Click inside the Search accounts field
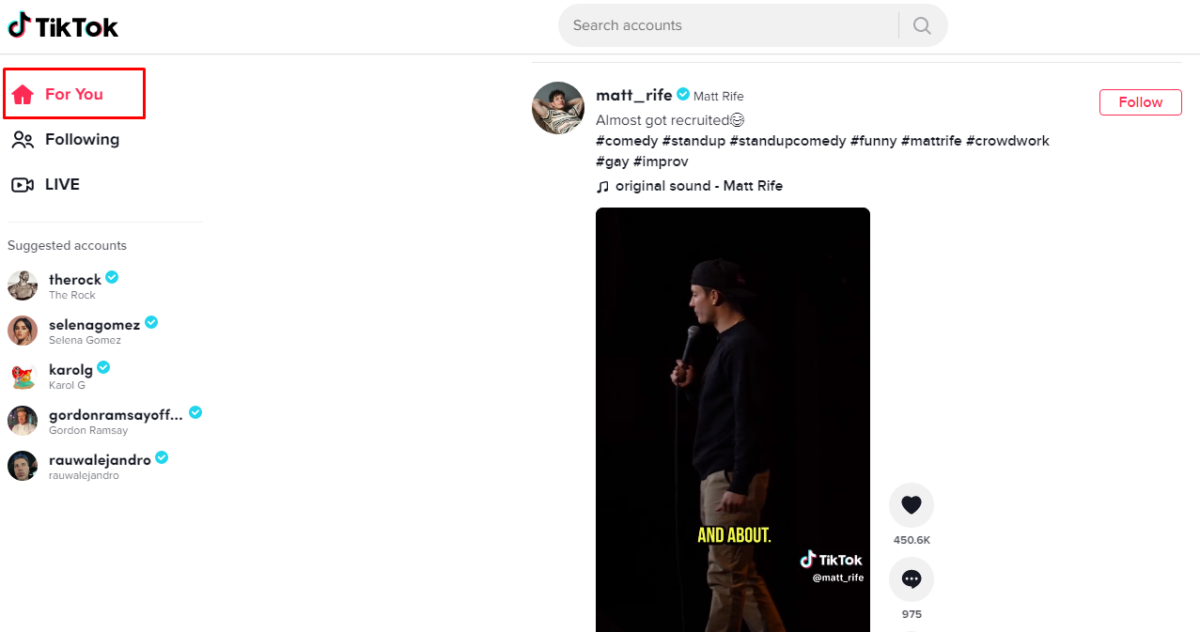This screenshot has width=1200, height=632. [x=730, y=26]
